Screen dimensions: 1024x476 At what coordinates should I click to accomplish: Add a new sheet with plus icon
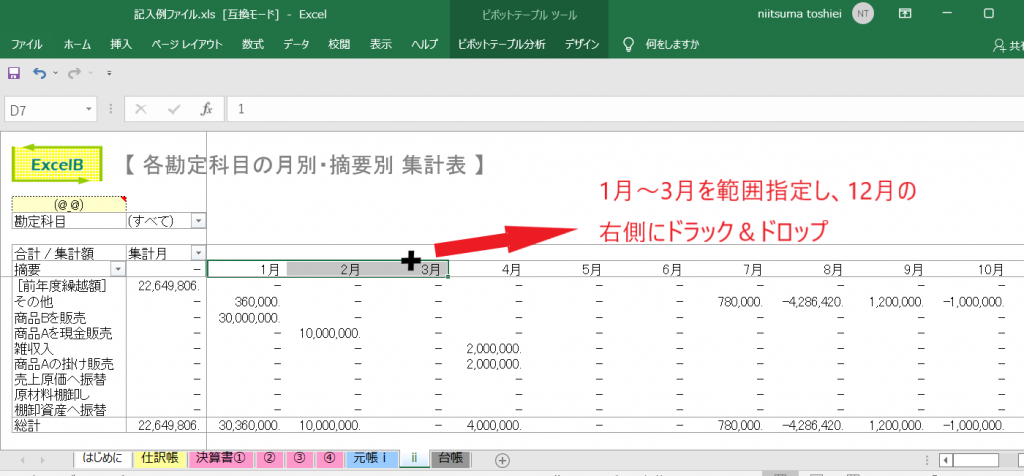coord(502,460)
